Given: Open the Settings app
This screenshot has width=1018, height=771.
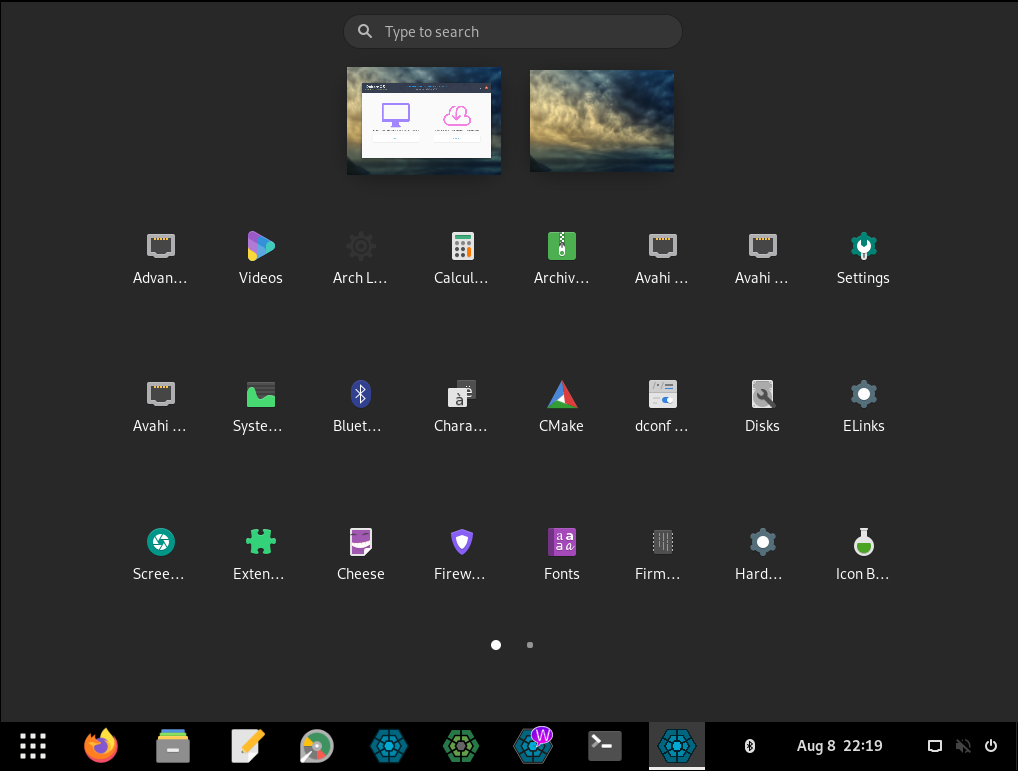Looking at the screenshot, I should [862, 257].
